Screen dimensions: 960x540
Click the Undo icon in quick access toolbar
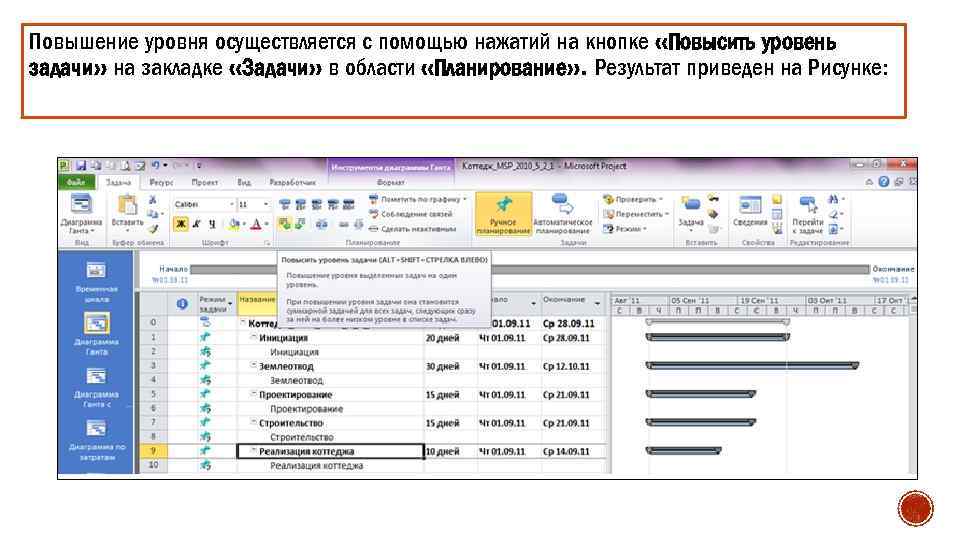pyautogui.click(x=156, y=165)
